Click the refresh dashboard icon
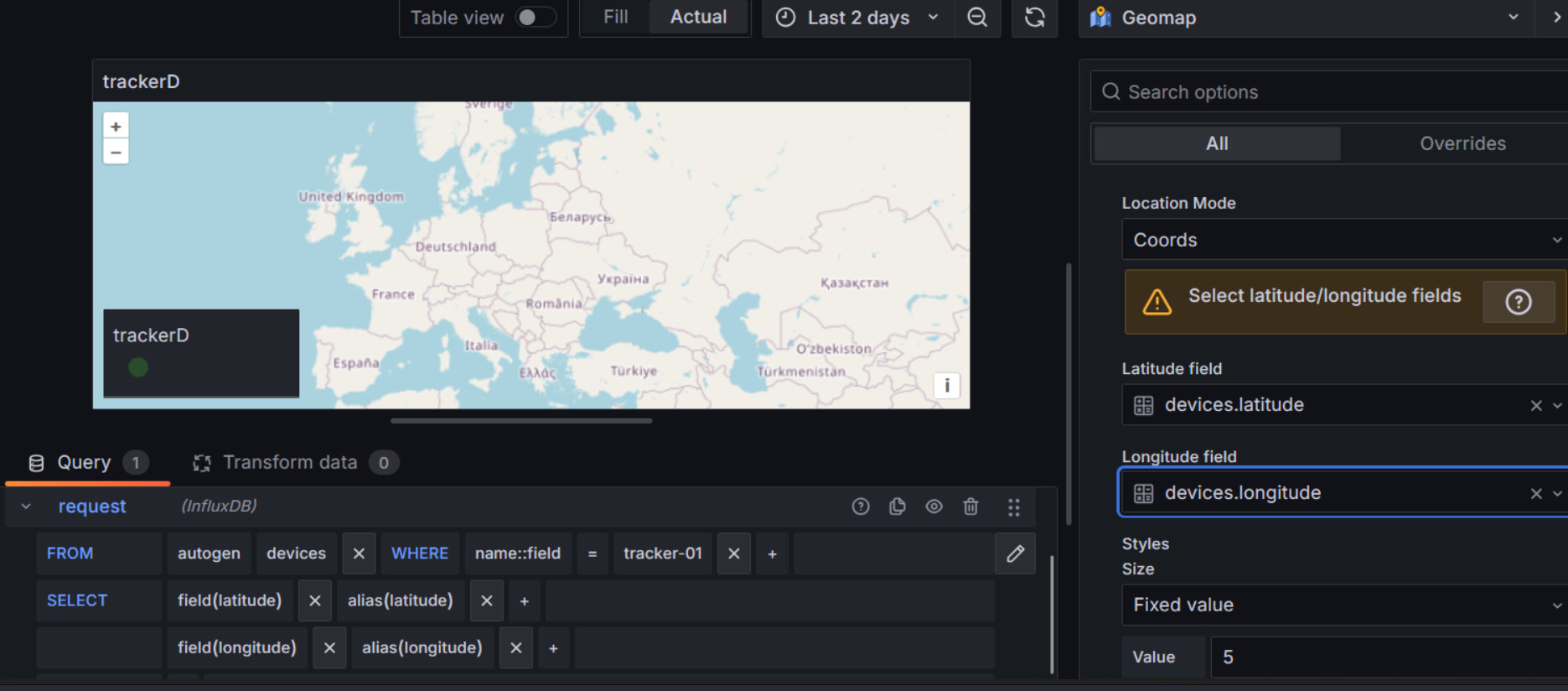1568x691 pixels. click(x=1034, y=18)
